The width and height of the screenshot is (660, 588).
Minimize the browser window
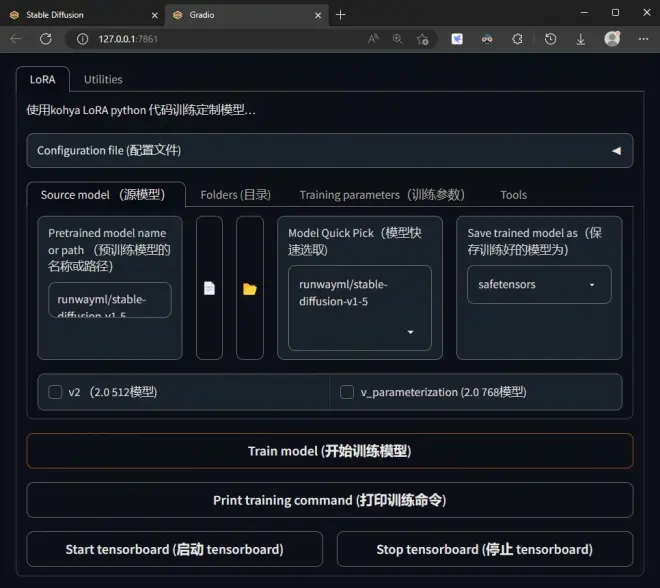pyautogui.click(x=584, y=13)
